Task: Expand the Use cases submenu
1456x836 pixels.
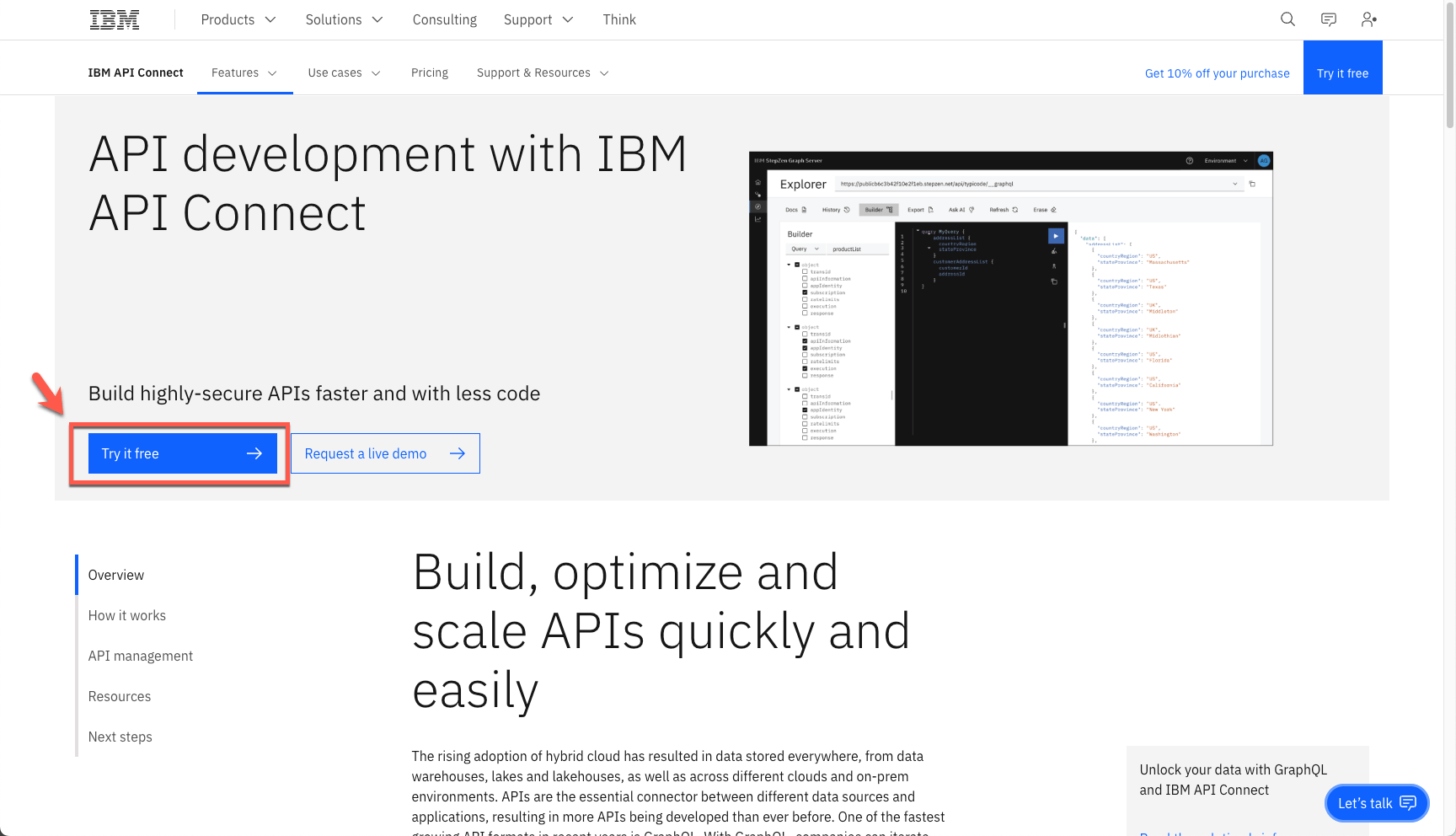Action: pyautogui.click(x=344, y=72)
